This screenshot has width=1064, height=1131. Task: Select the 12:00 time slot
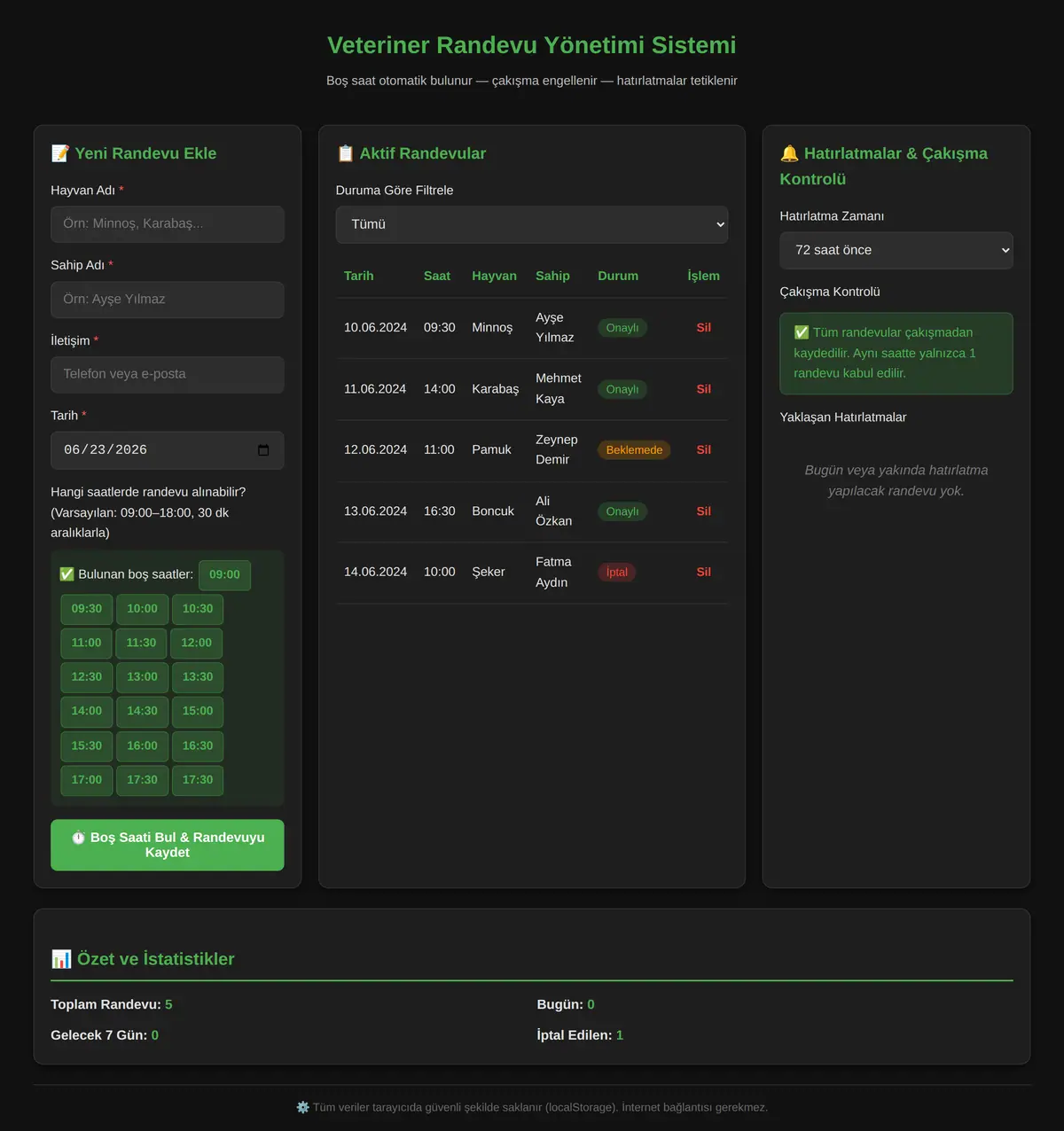pos(197,643)
